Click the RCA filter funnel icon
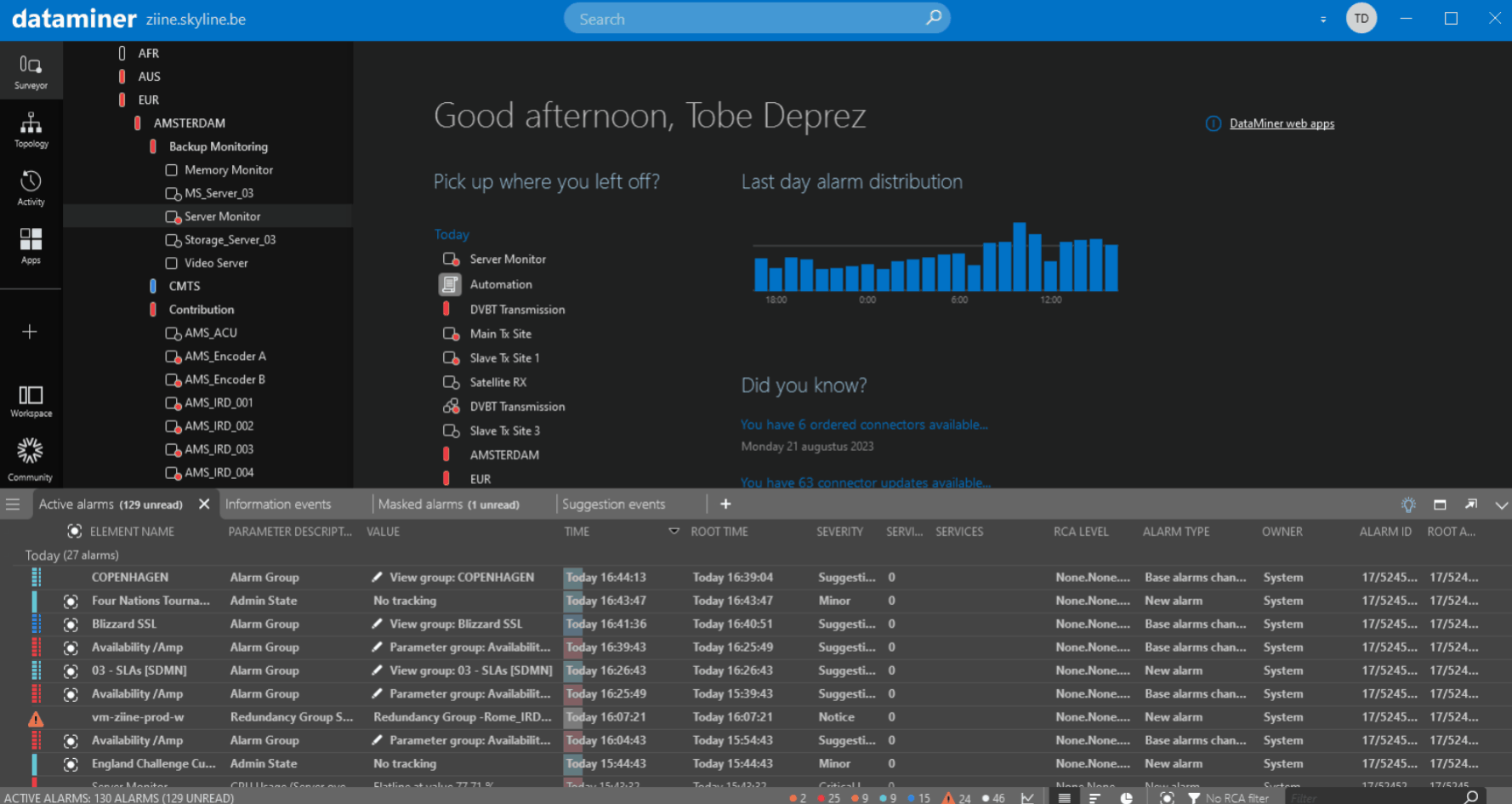Image resolution: width=1512 pixels, height=804 pixels. pyautogui.click(x=1194, y=798)
